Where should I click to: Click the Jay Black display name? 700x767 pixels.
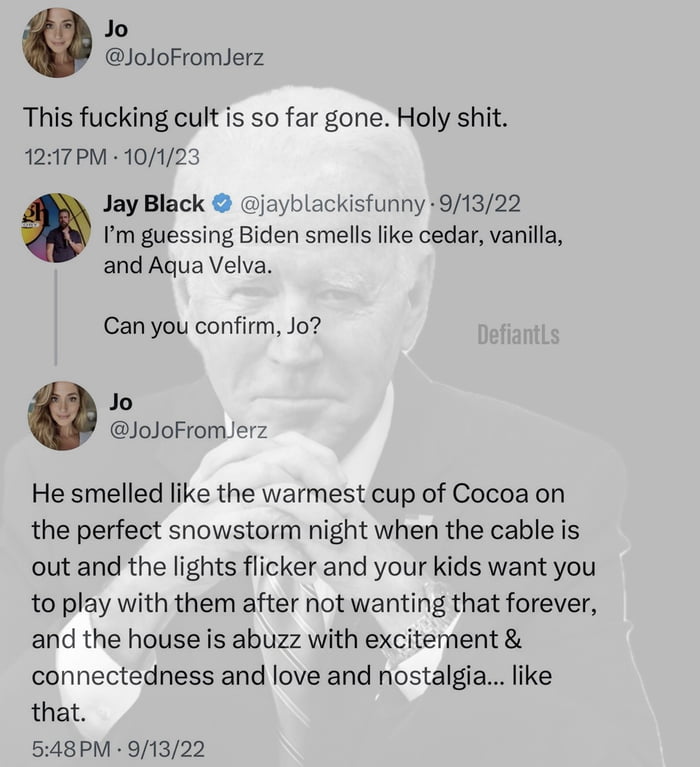point(153,204)
